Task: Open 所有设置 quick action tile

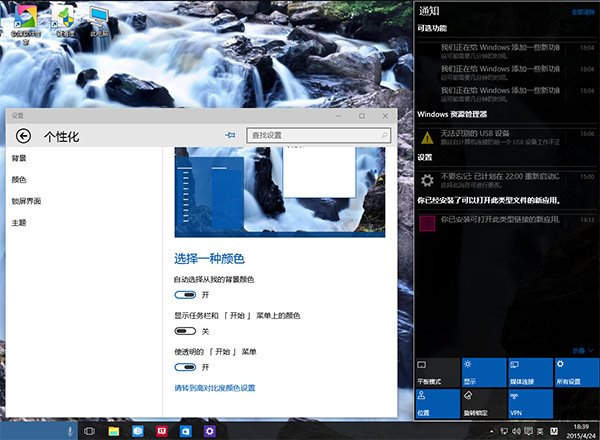Action: 576,372
